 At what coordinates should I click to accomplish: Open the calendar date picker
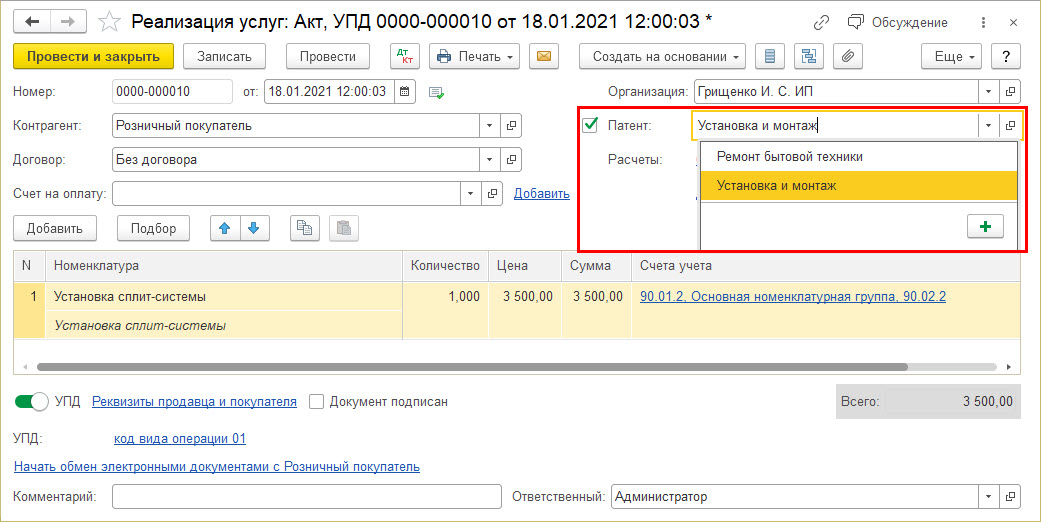click(405, 92)
